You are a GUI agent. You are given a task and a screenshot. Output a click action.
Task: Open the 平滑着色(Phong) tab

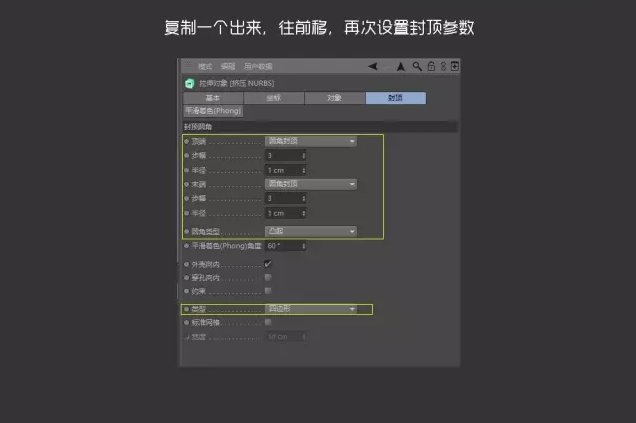pos(213,111)
